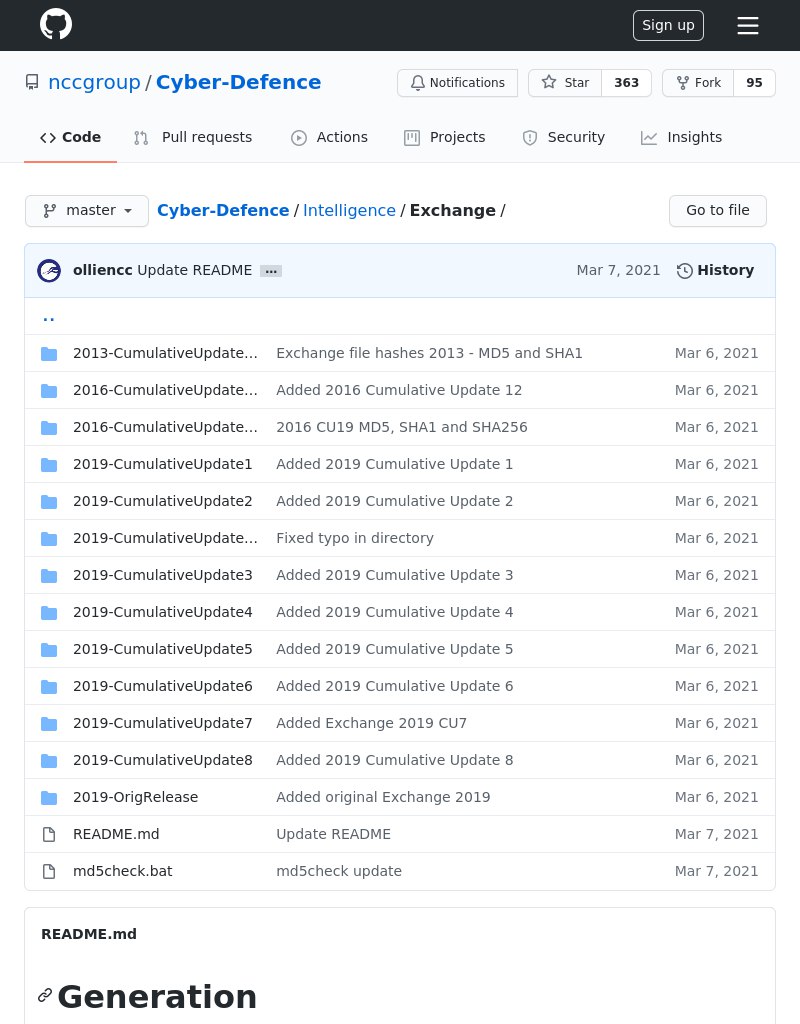Open 'Exchange file hashes 2013 - MD5 and SHA1' commit
The image size is (800, 1024).
click(x=429, y=353)
